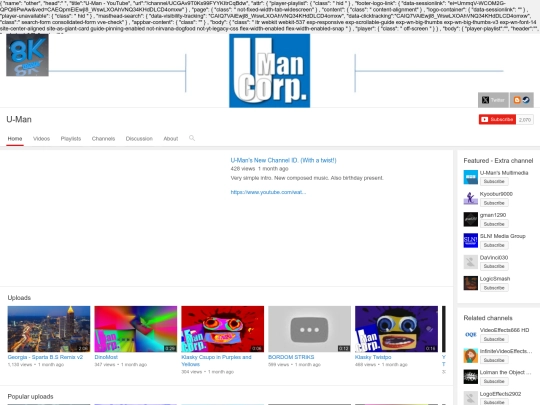
Task: Click the Twitter link icon in the banner
Action: click(493, 100)
